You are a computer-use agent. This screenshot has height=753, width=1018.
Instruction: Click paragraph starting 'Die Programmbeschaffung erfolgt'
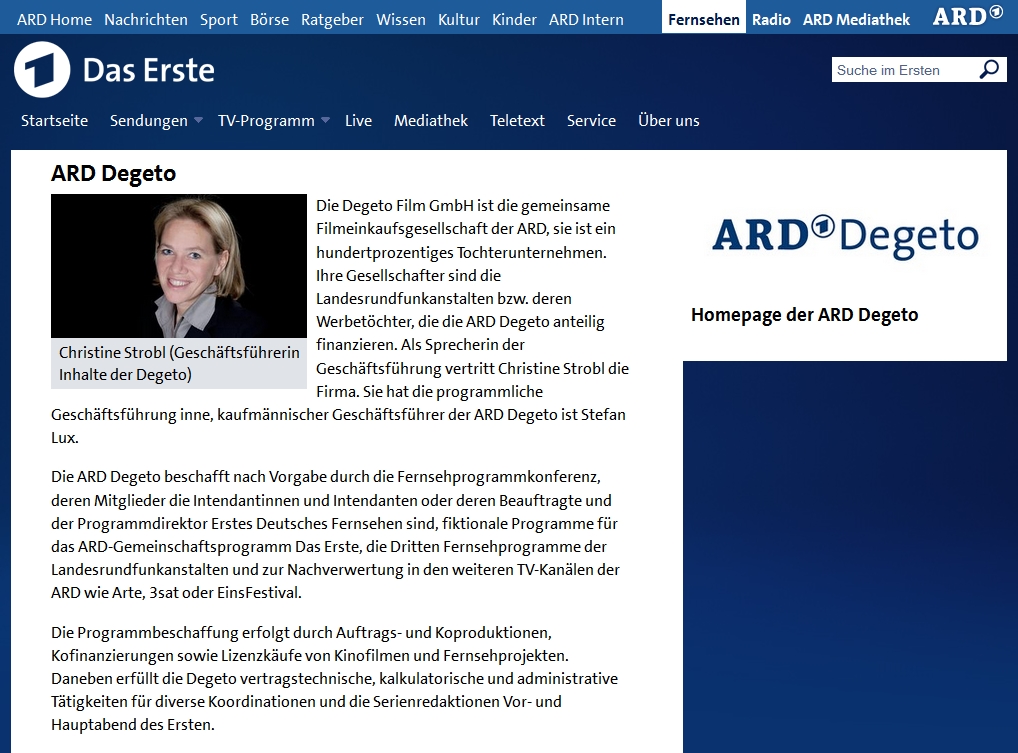(x=335, y=678)
